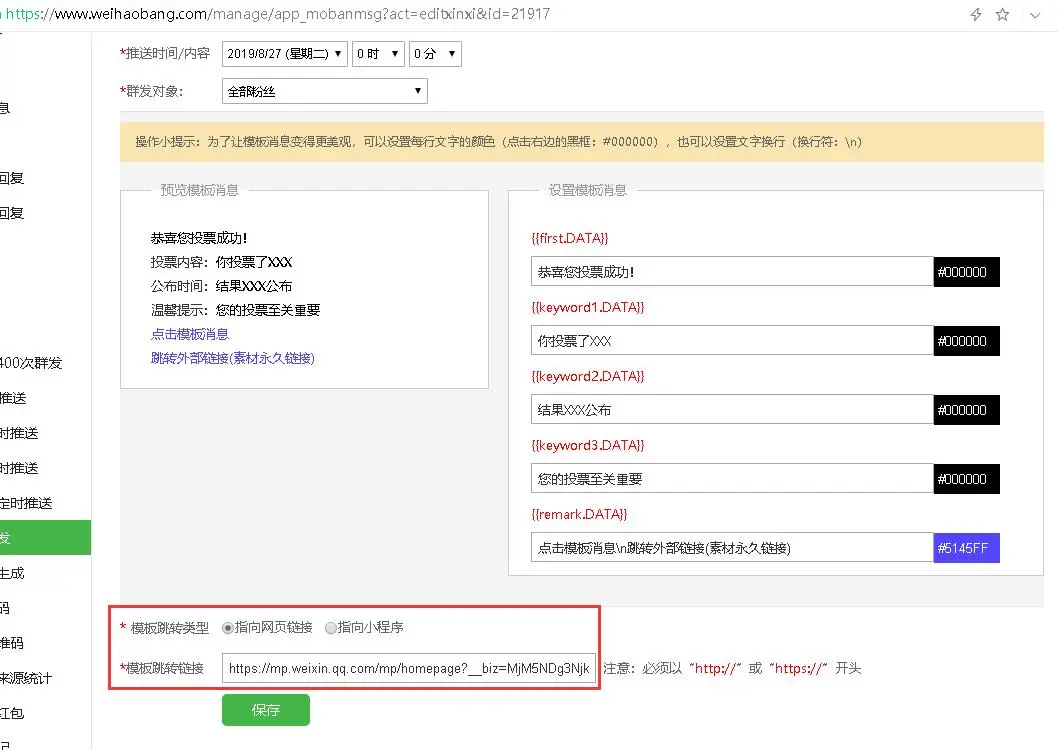Viewport: 1058px width, 750px height.
Task: Open color box for keyword3.DATA row
Action: click(966, 479)
